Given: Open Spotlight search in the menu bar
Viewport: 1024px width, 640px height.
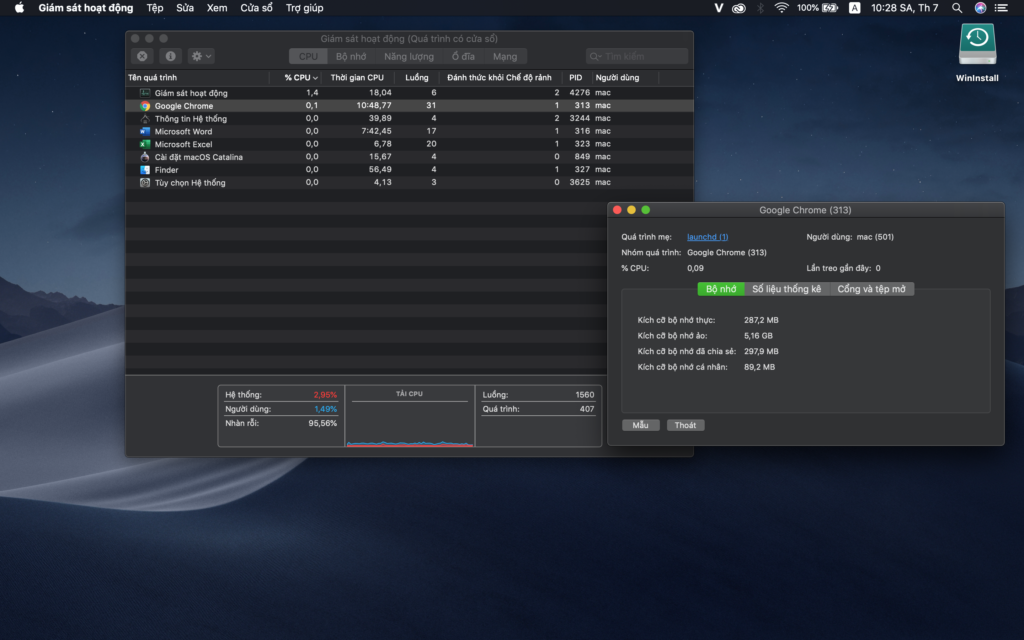Looking at the screenshot, I should pyautogui.click(x=957, y=8).
